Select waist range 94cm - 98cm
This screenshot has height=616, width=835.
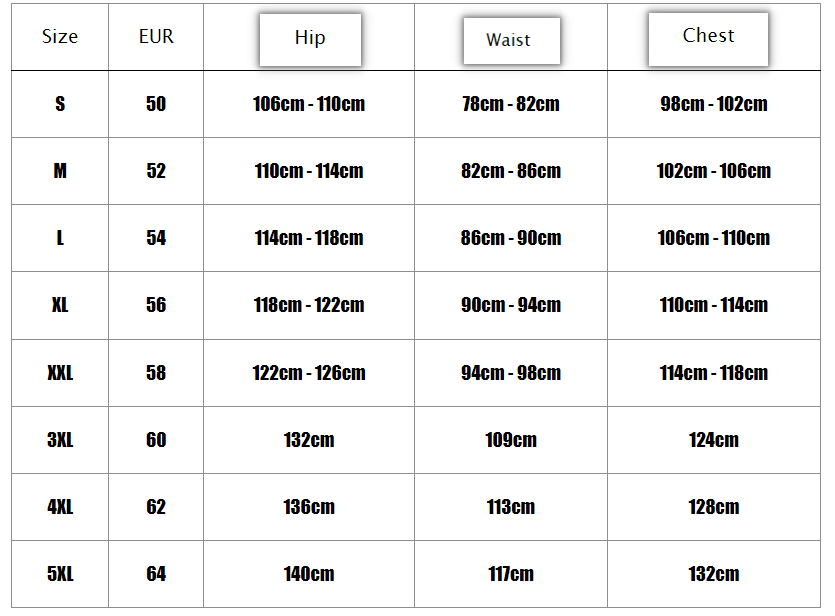click(x=511, y=373)
